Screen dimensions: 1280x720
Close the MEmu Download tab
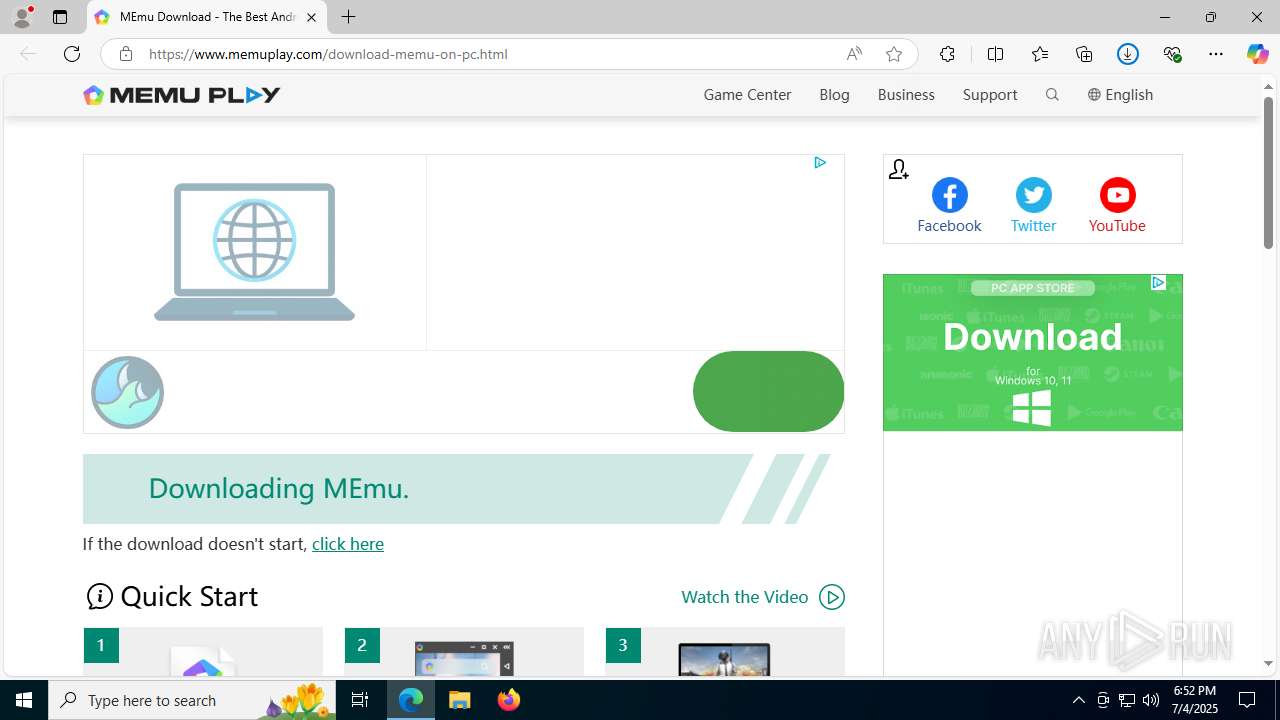(x=311, y=17)
